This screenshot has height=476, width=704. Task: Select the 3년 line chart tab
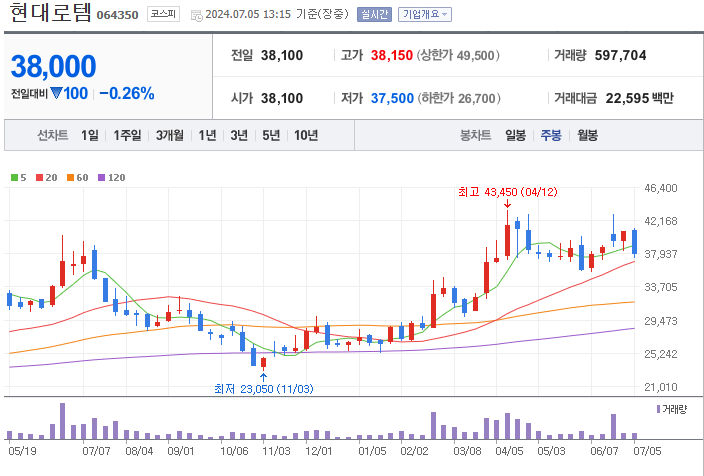[239, 135]
